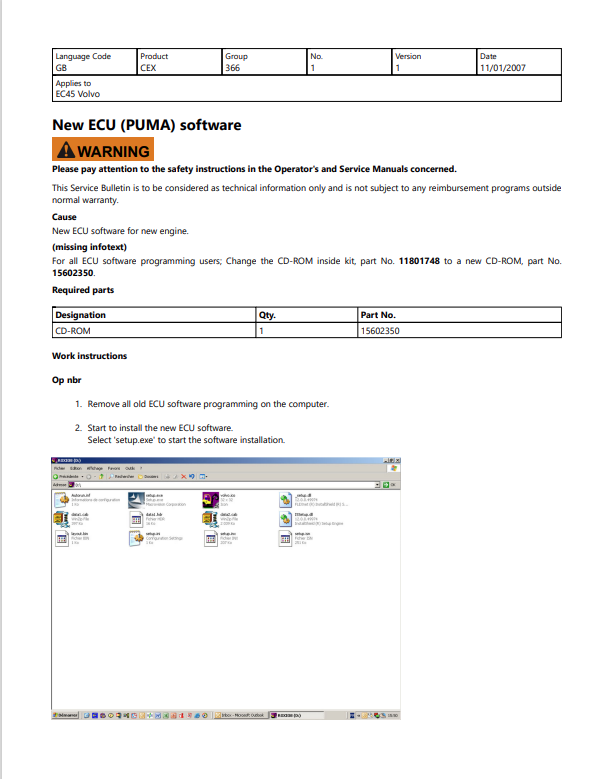Select the volvo.ico file icon
This screenshot has width=612, height=779.
(x=211, y=500)
